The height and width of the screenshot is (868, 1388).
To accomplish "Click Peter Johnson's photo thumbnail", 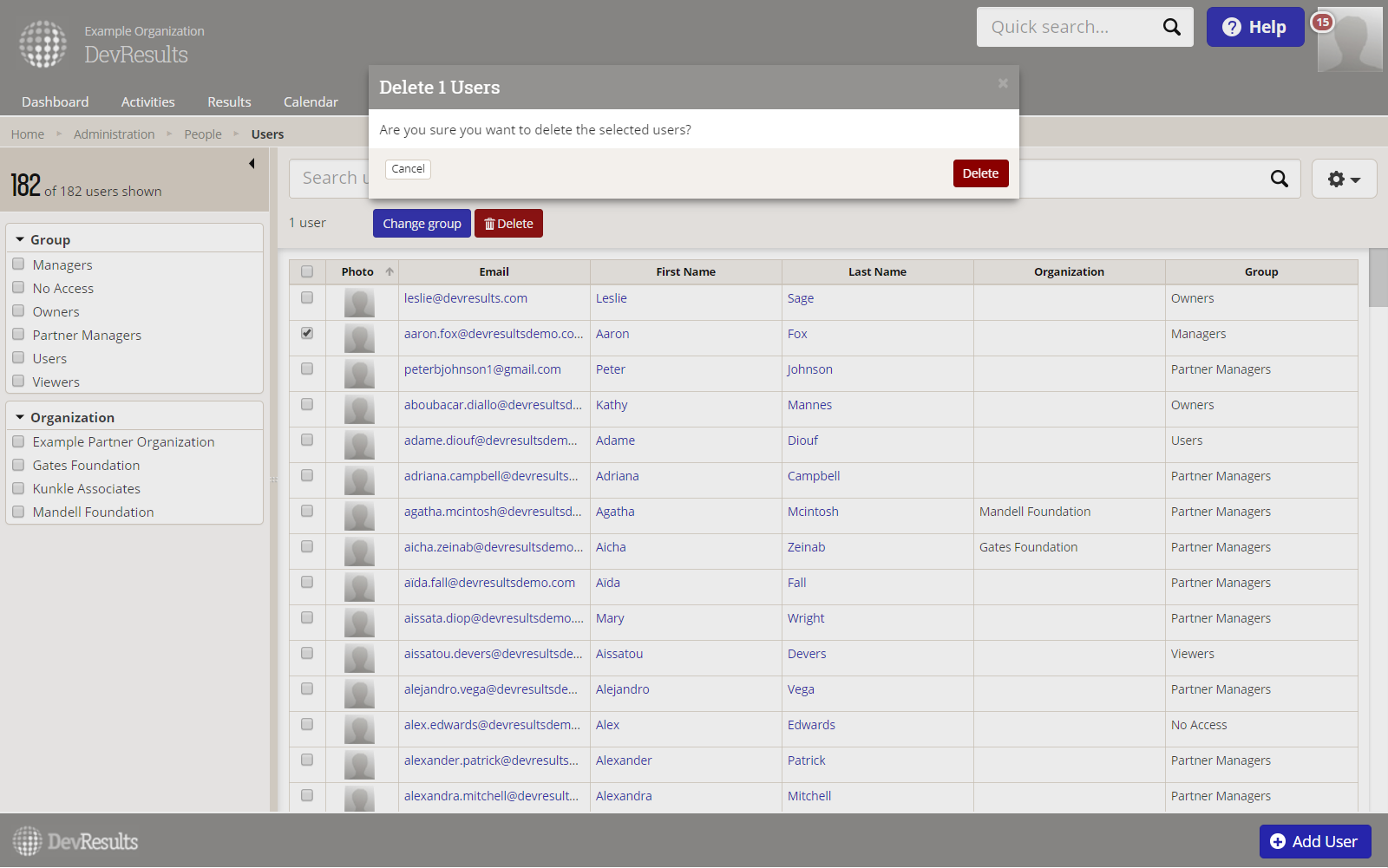I will [x=359, y=374].
